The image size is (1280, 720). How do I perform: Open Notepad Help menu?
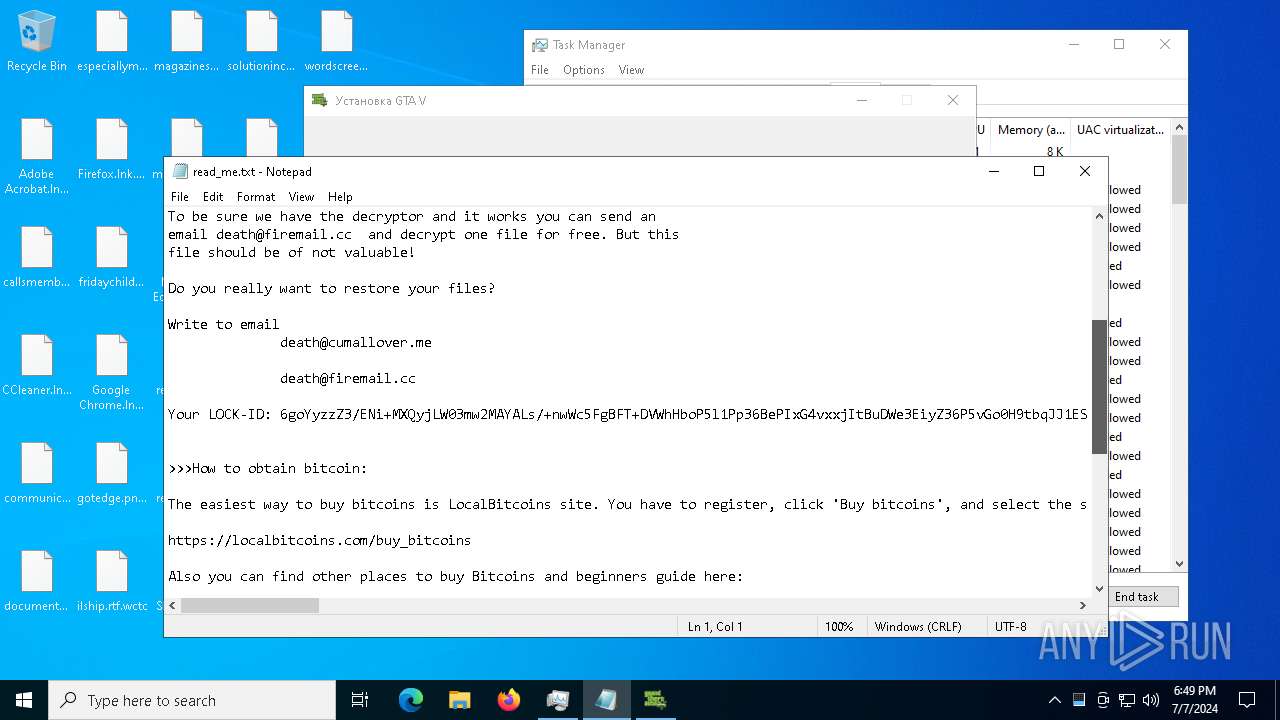click(340, 197)
